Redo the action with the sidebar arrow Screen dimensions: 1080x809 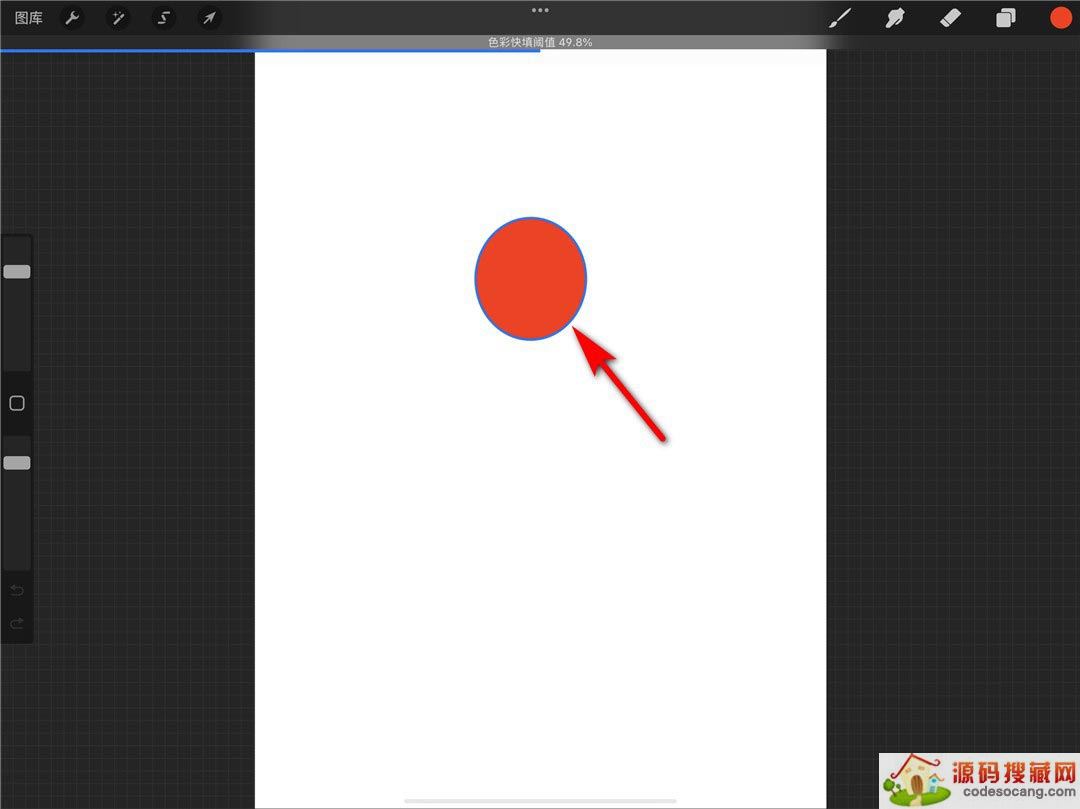pos(17,624)
